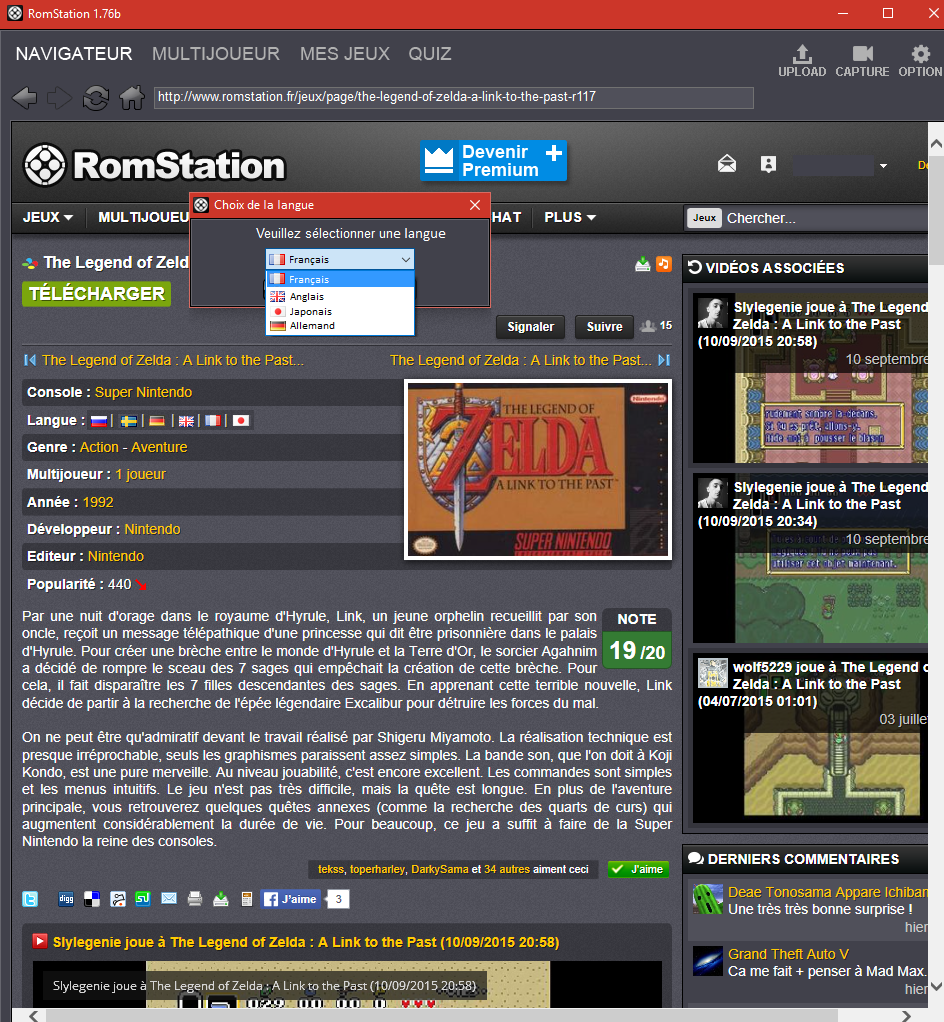The height and width of the screenshot is (1022, 944).
Task: Go to the home page icon
Action: pos(132,98)
